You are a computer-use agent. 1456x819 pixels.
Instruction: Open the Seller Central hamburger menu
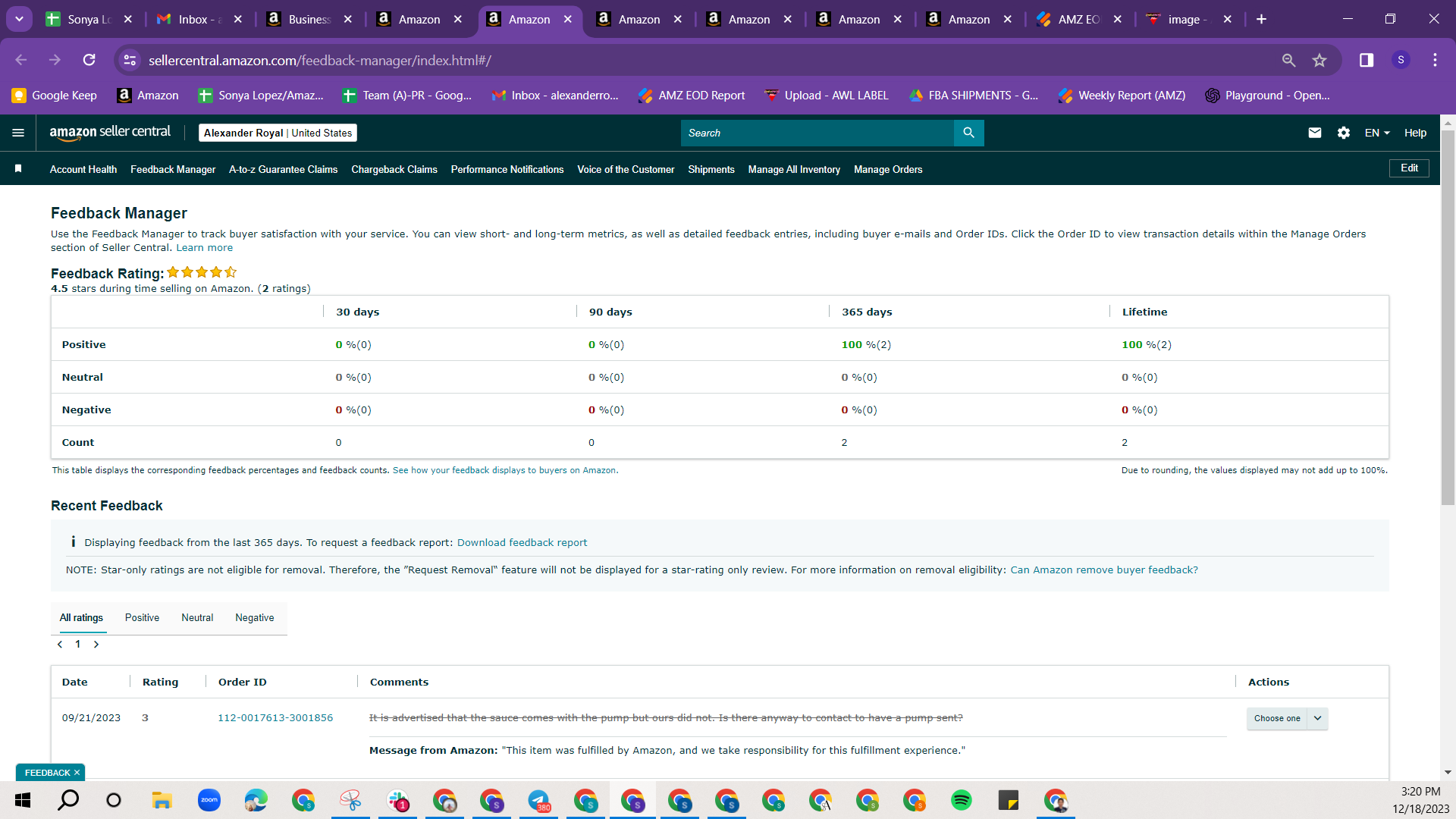click(18, 133)
